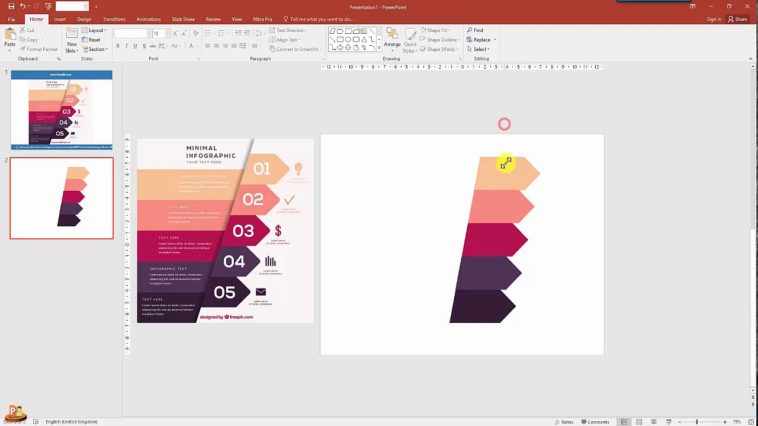Select slide 1 thumbnail in slide panel
This screenshot has height=426, width=758.
click(61, 110)
